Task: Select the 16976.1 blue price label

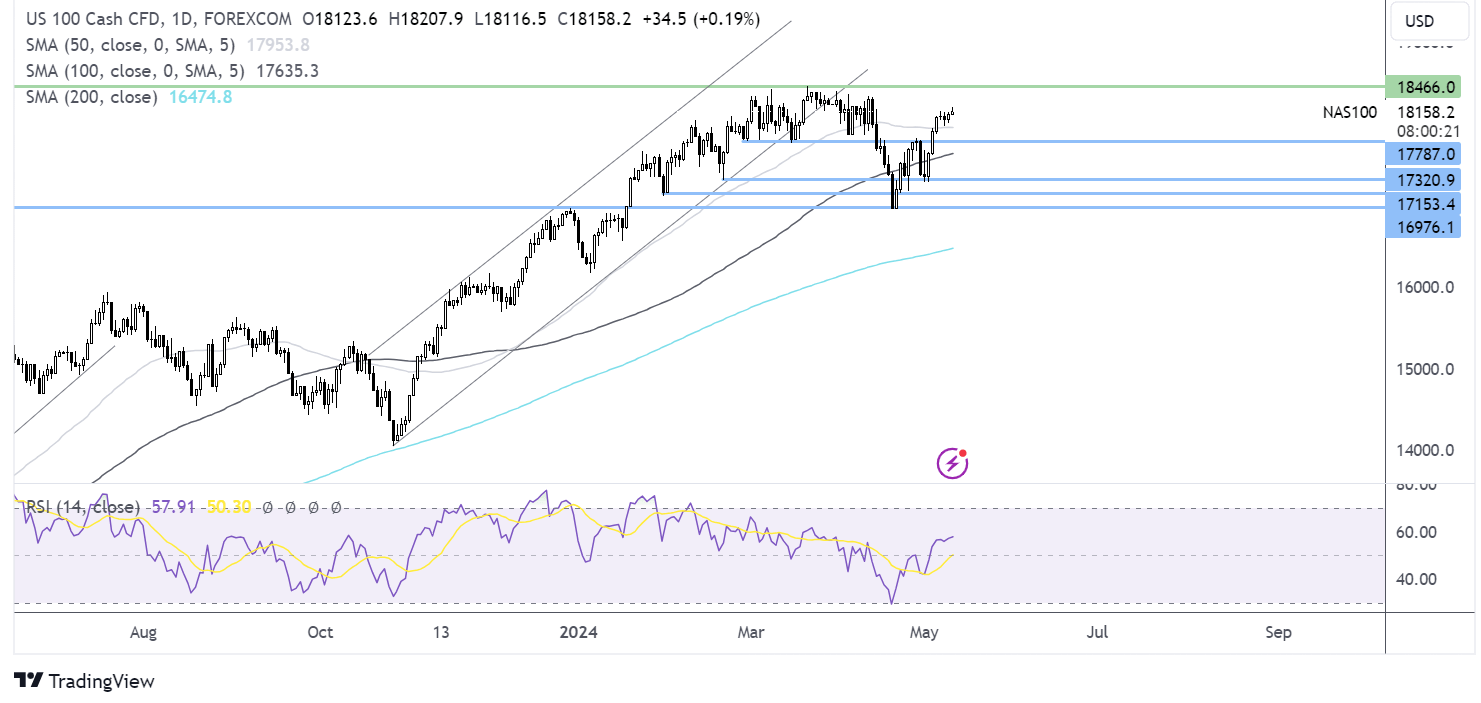Action: point(1422,227)
